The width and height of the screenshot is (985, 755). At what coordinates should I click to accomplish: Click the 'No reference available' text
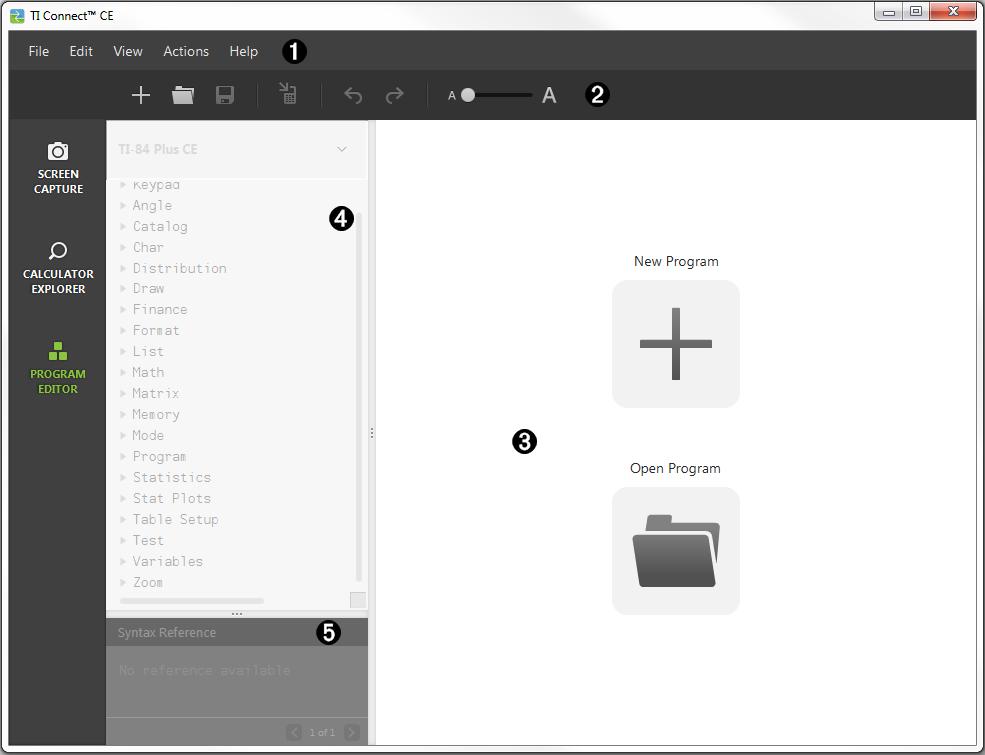pyautogui.click(x=205, y=670)
